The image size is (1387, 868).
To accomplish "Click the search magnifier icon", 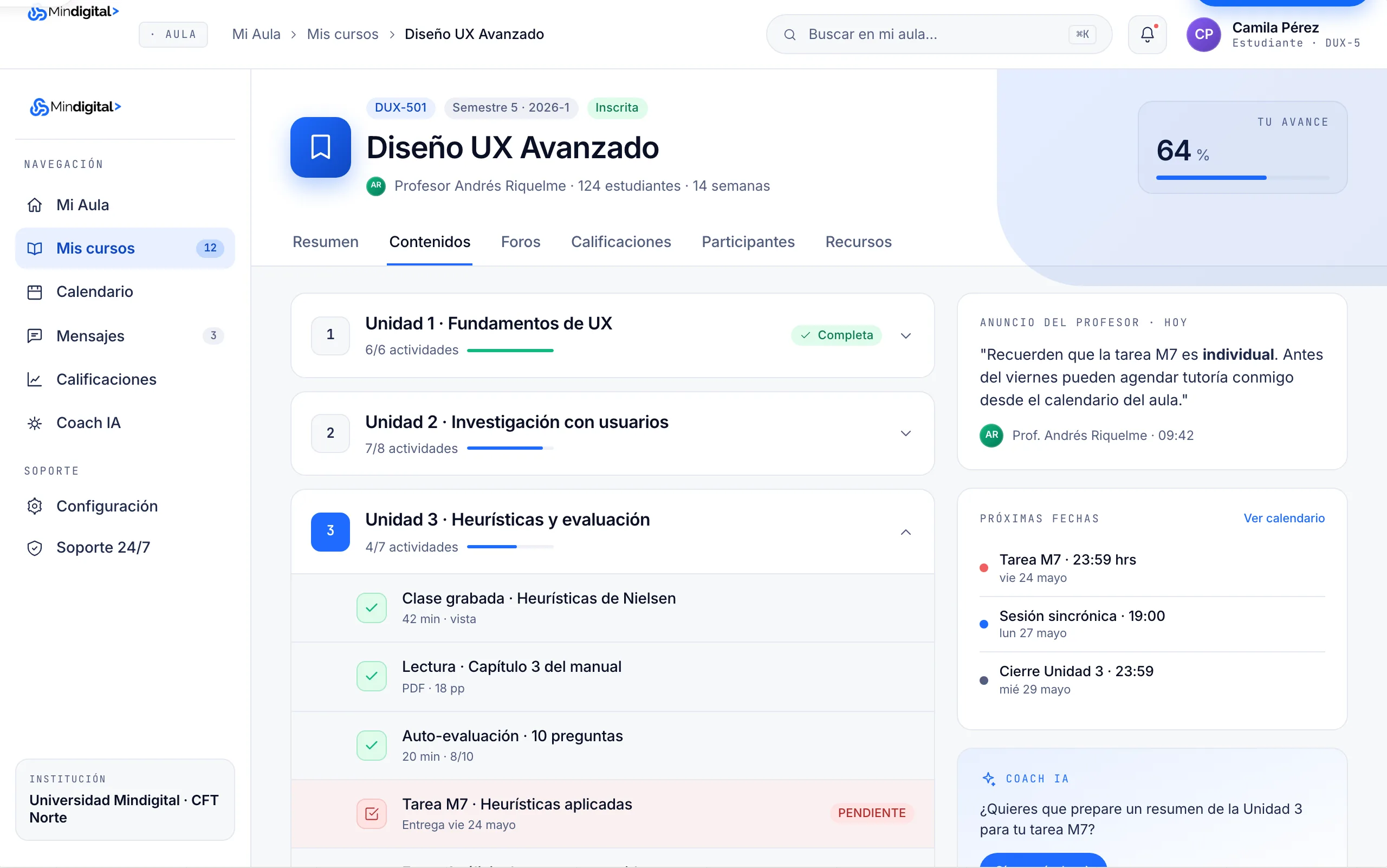I will click(x=790, y=35).
